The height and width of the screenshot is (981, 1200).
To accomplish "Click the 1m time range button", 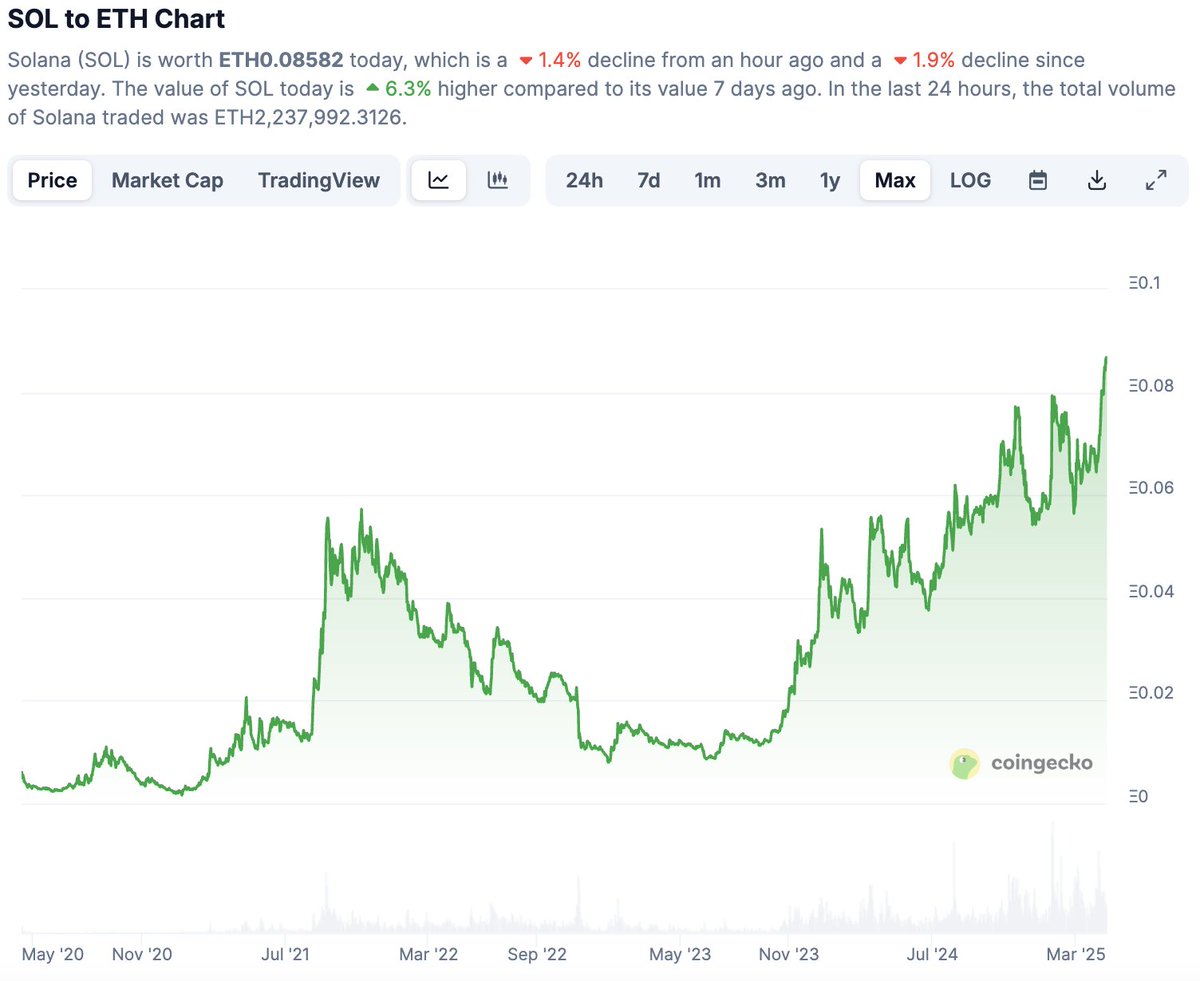I will click(x=708, y=180).
